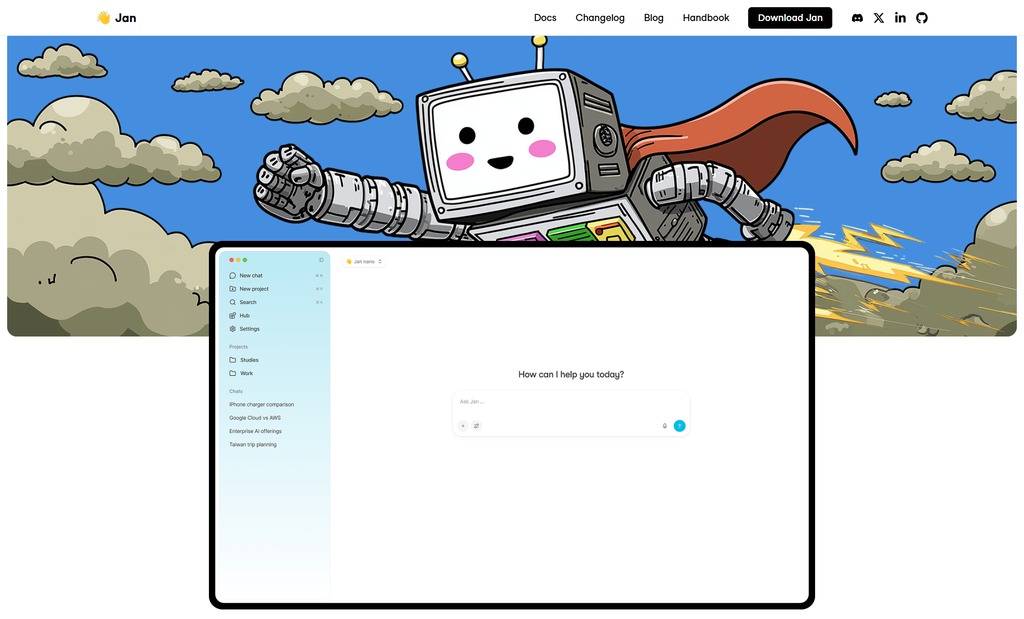Open the Enterprise AI offerings chat

tap(255, 431)
